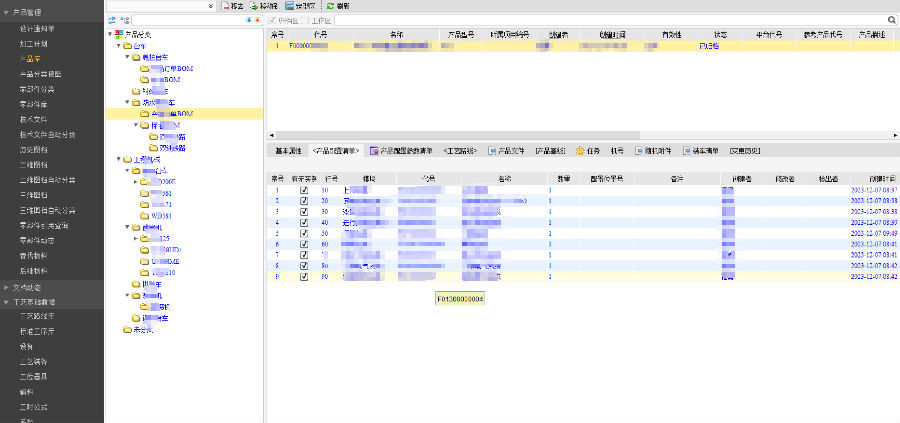Click the folder icon of the WD581 node
Image resolution: width=900 pixels, height=423 pixels.
coord(145,215)
